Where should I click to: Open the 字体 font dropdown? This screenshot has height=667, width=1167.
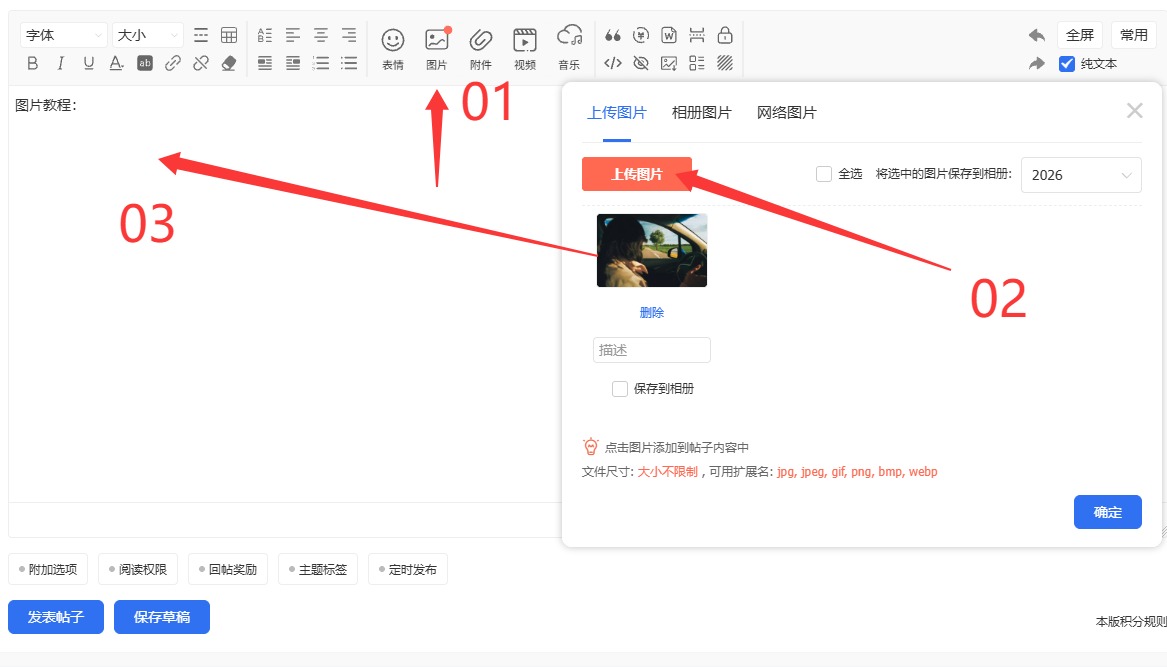[63, 35]
